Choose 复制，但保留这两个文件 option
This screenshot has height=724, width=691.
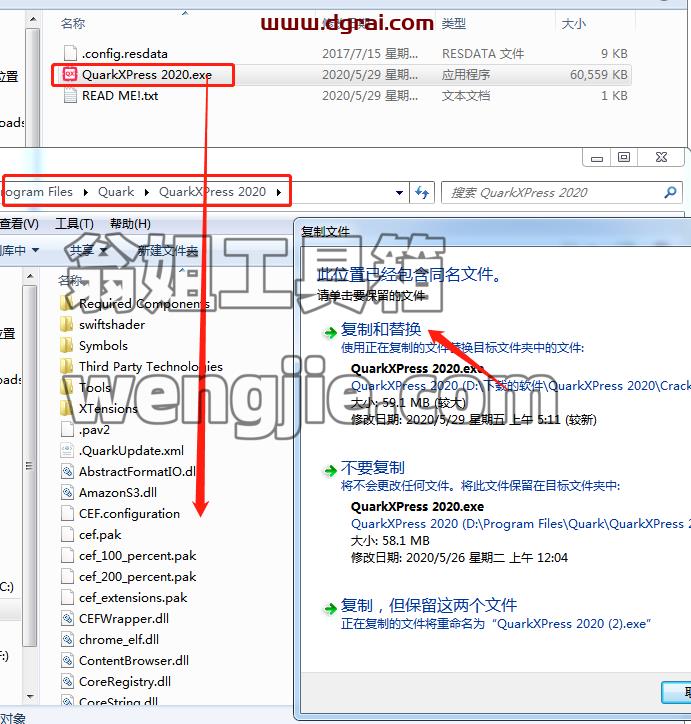pyautogui.click(x=429, y=605)
